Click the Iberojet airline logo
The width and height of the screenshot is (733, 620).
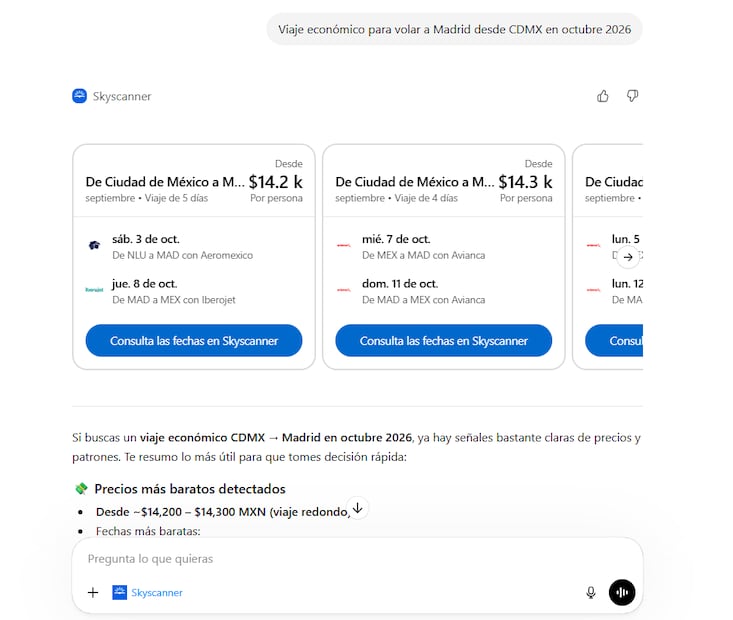point(94,290)
